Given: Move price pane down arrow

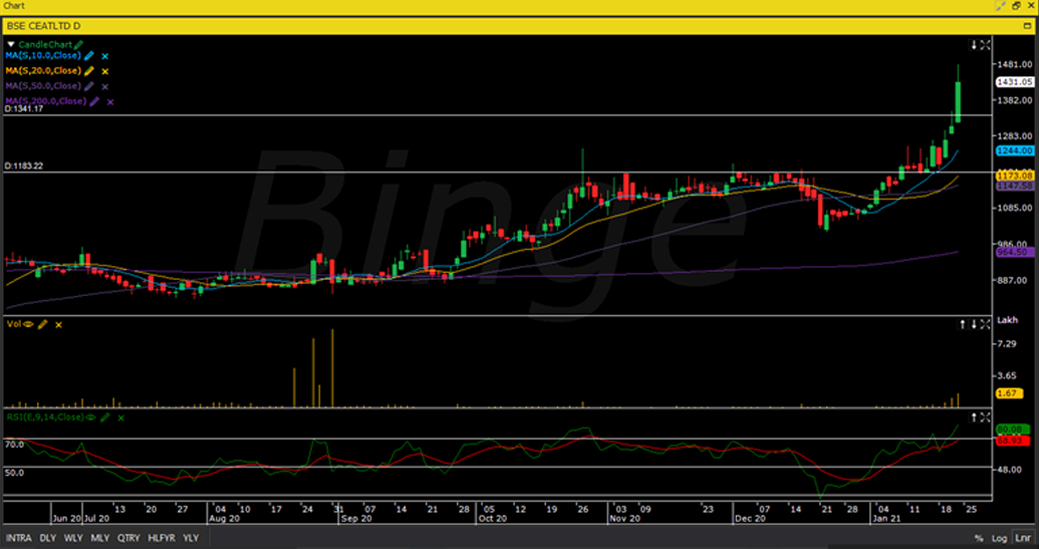Looking at the screenshot, I should pyautogui.click(x=974, y=45).
